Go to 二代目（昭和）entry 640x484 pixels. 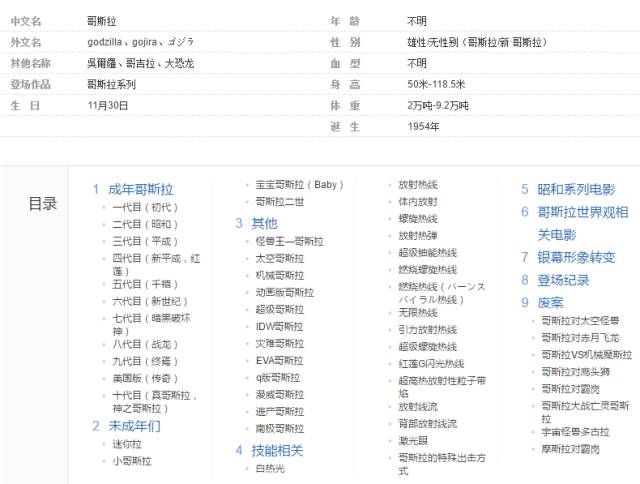click(x=145, y=224)
